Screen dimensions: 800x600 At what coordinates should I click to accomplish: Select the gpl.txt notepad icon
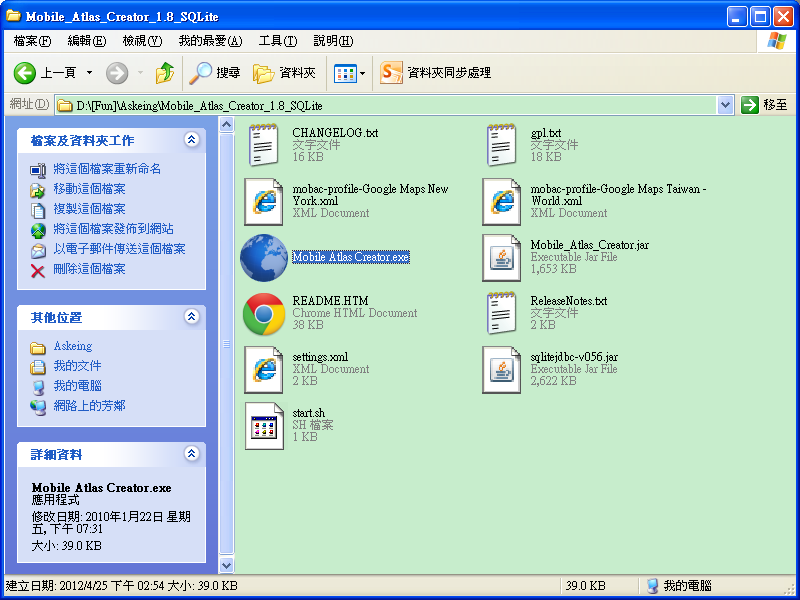click(501, 145)
